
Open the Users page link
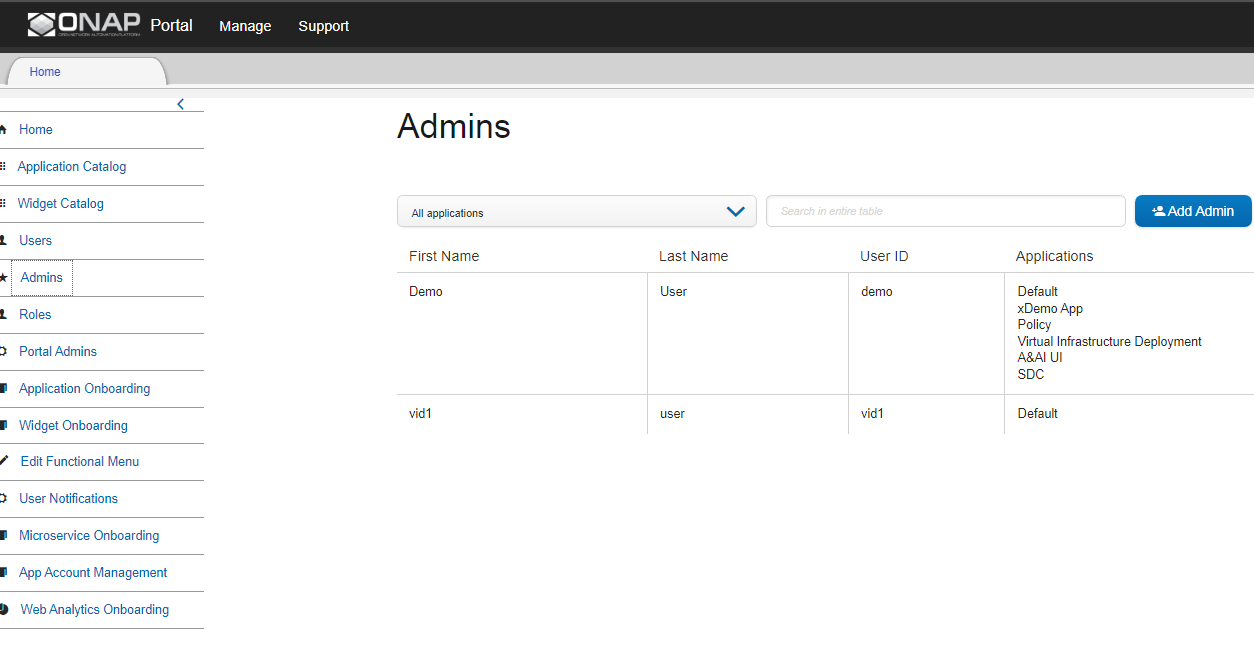click(36, 240)
